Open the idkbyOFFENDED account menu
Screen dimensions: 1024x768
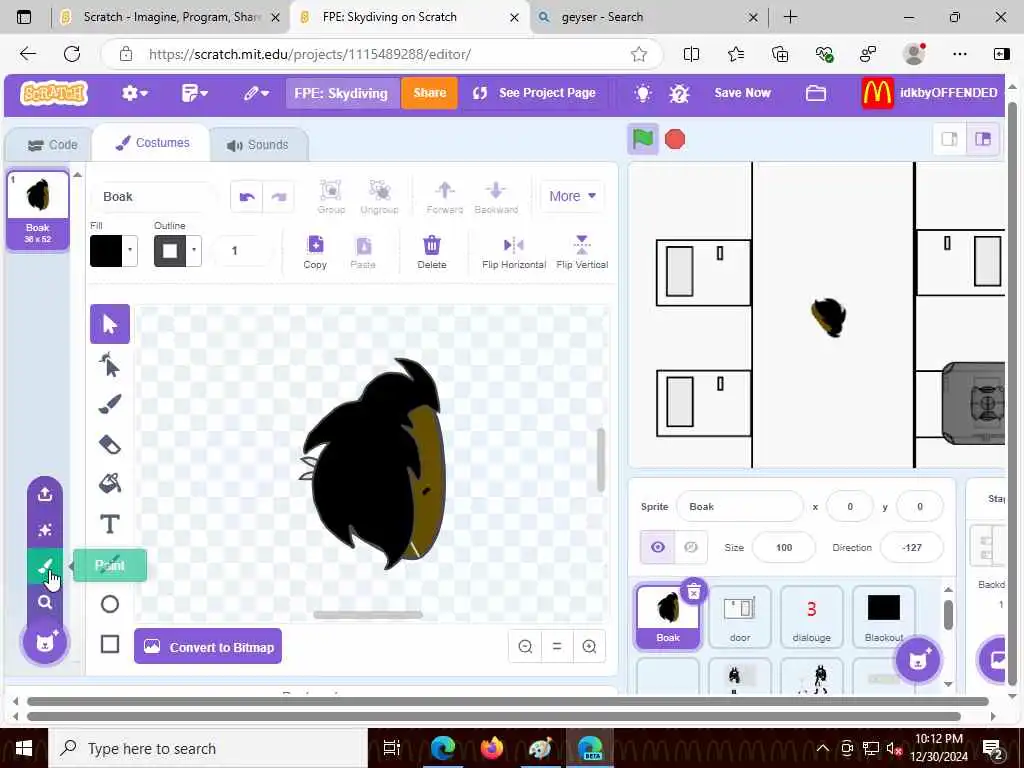(930, 93)
